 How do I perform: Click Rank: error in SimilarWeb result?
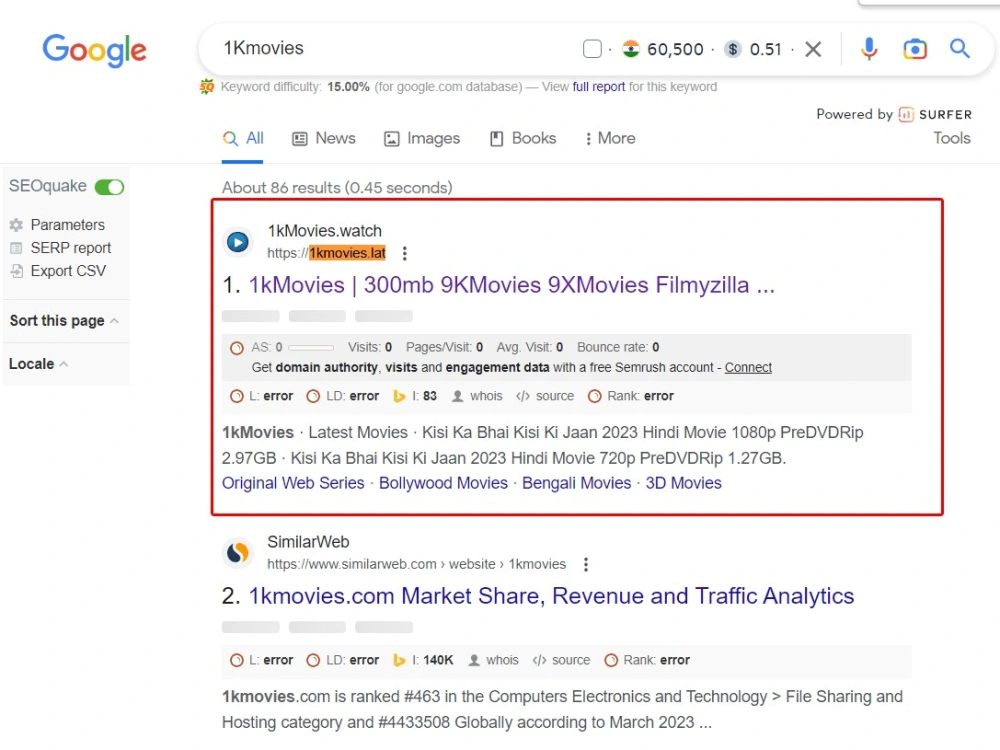647,661
